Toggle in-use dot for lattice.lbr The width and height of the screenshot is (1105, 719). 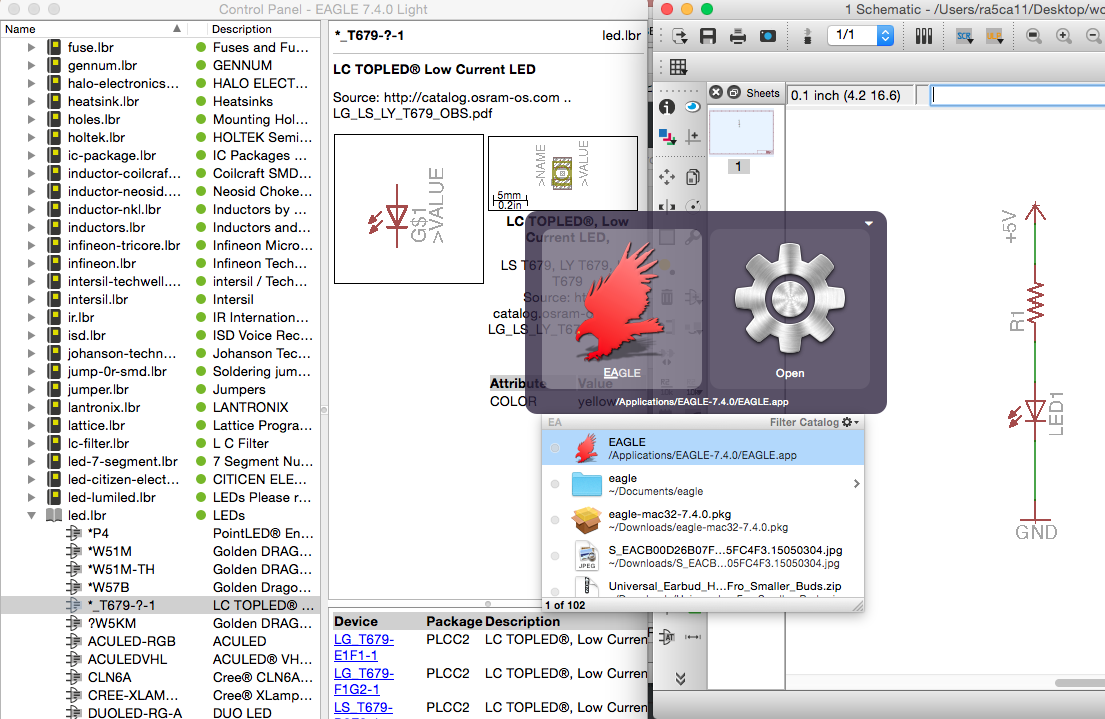(x=201, y=425)
